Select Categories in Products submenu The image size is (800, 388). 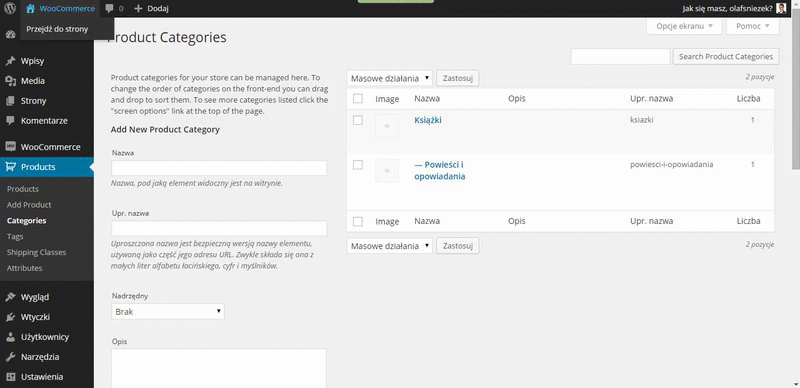click(27, 221)
